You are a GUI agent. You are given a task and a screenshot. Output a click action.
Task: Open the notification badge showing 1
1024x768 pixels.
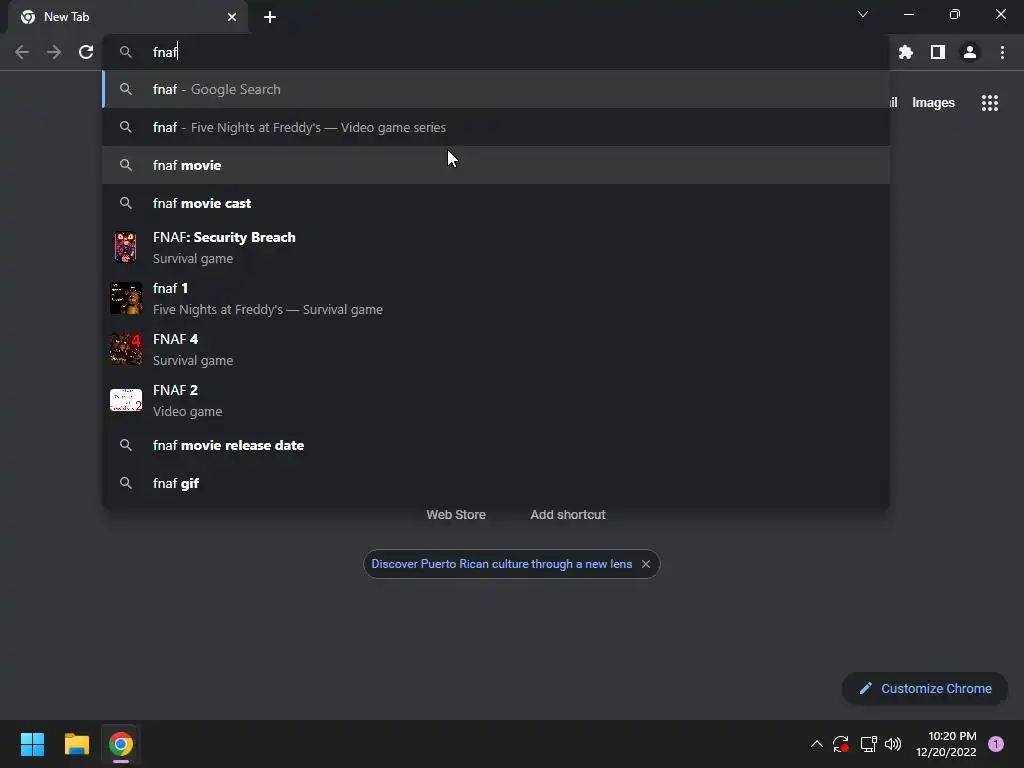[996, 744]
